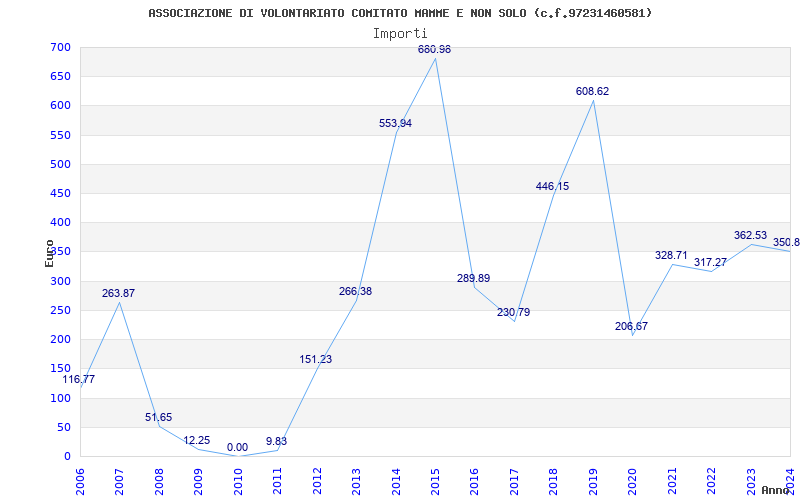Click the 400 y-axis tick label
The width and height of the screenshot is (800, 500).
pos(60,222)
